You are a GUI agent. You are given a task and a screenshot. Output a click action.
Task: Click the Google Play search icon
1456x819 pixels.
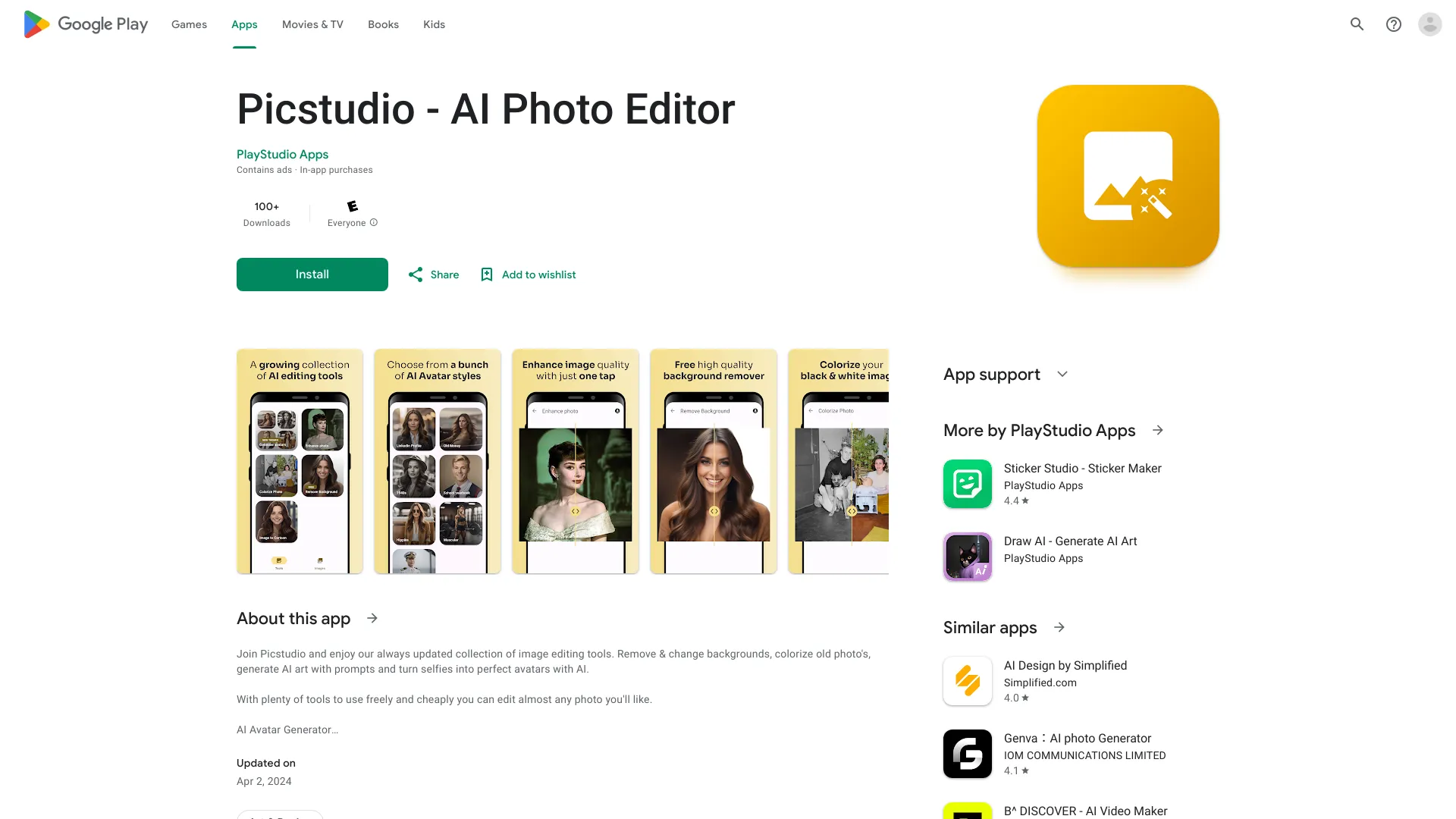click(1357, 24)
